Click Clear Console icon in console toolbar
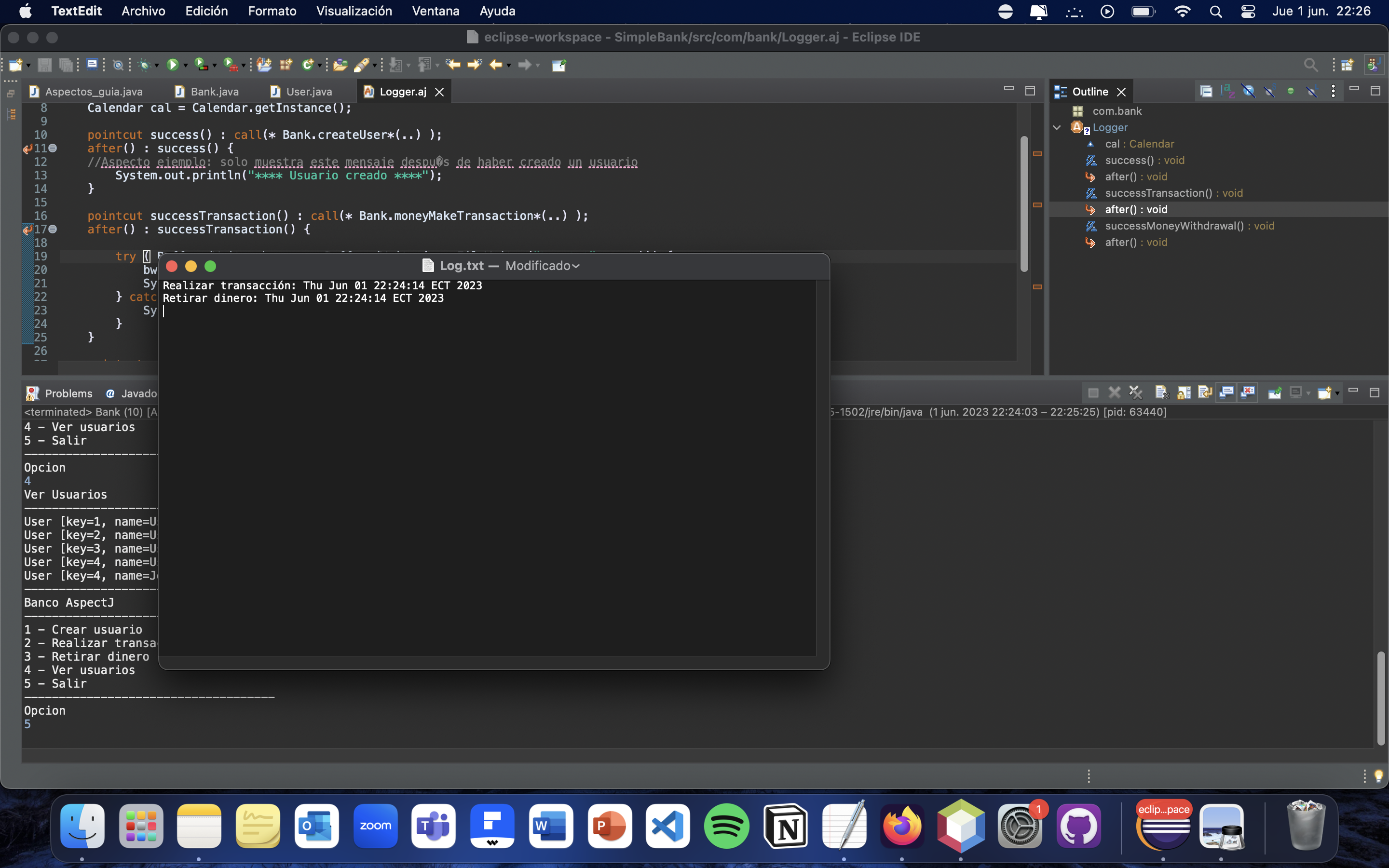The height and width of the screenshot is (868, 1389). 1161,393
